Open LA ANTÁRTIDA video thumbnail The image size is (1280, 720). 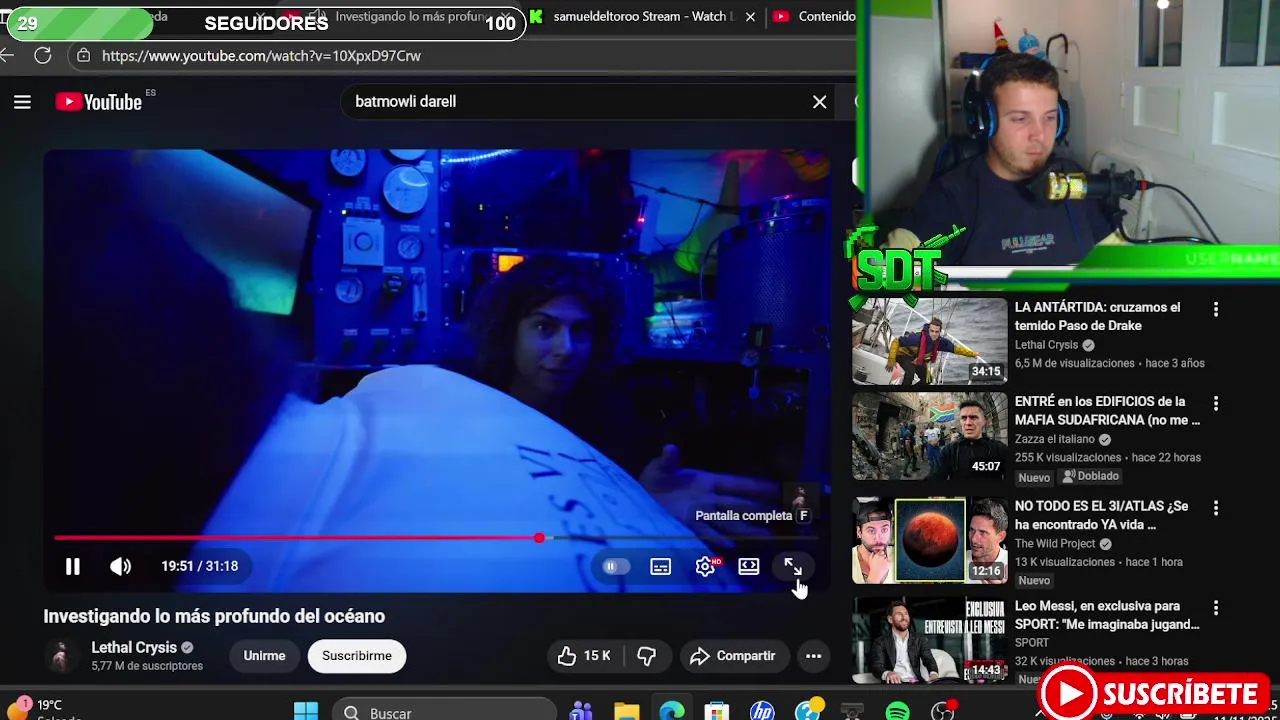pos(930,341)
